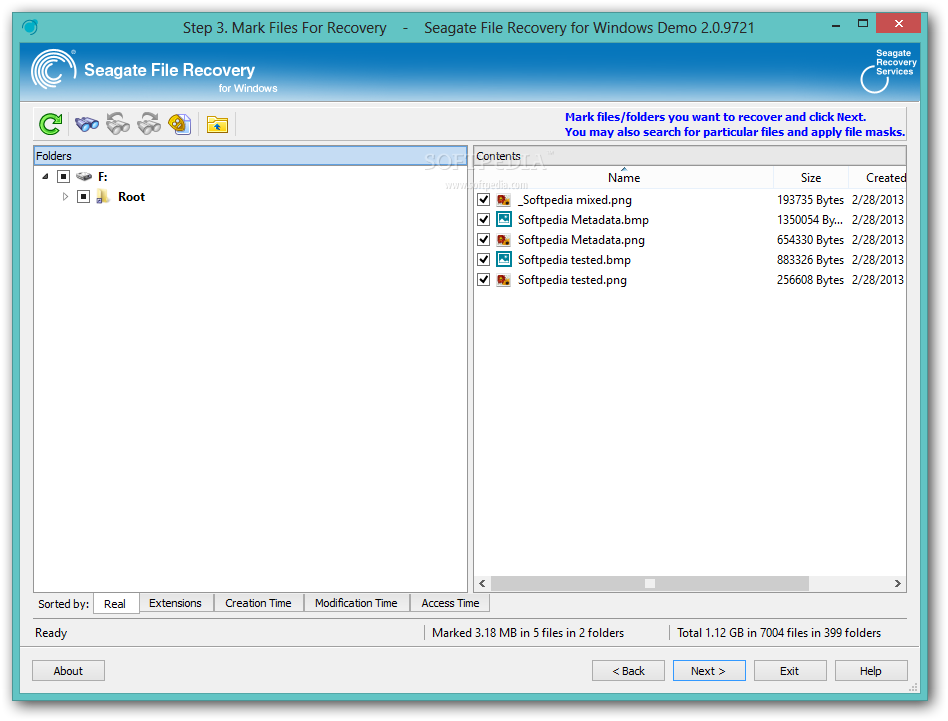Close the Seagate File Recovery window
Screen dimensions: 948x721
point(898,24)
